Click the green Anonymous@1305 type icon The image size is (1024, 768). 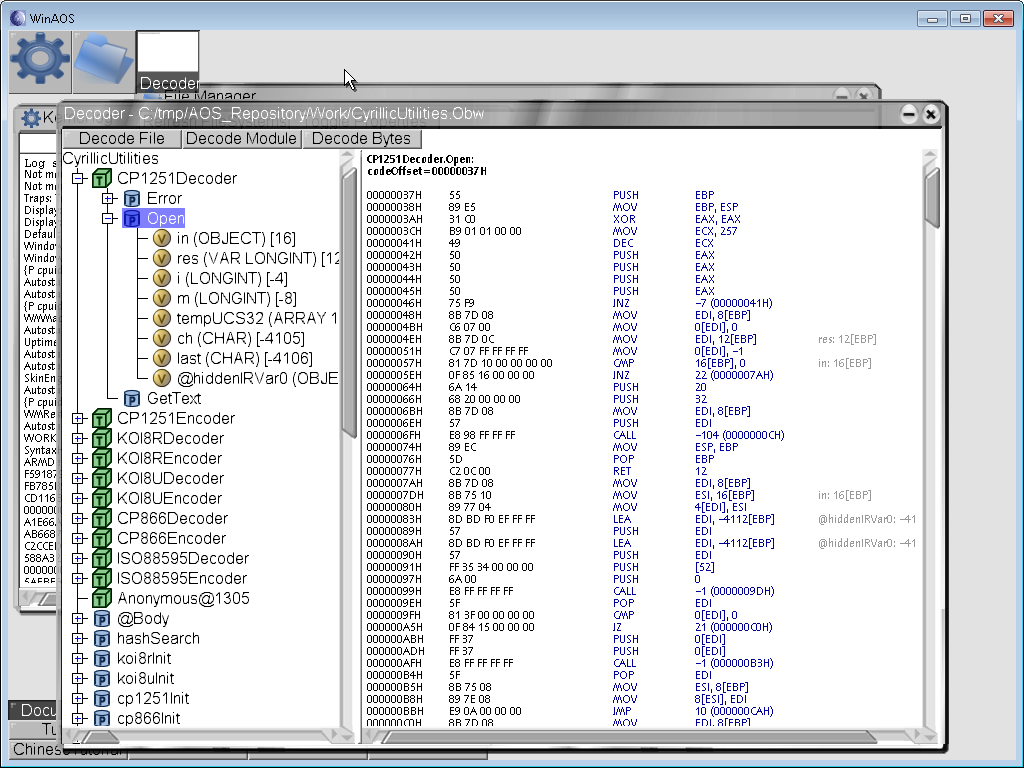101,599
